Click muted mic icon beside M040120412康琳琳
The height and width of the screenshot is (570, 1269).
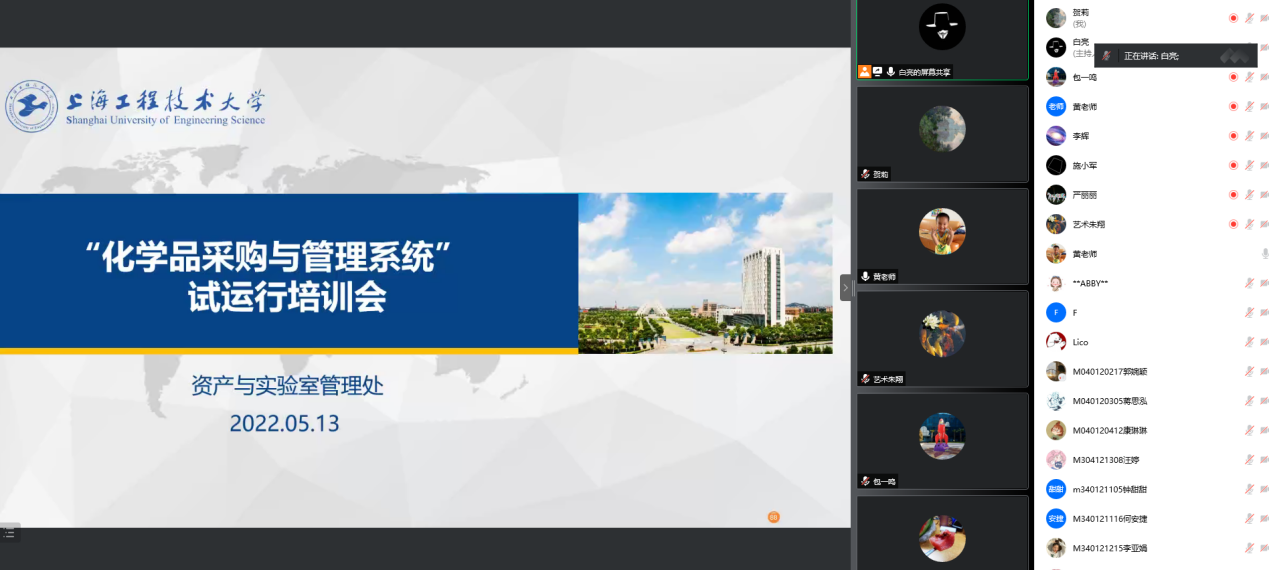(x=1249, y=431)
